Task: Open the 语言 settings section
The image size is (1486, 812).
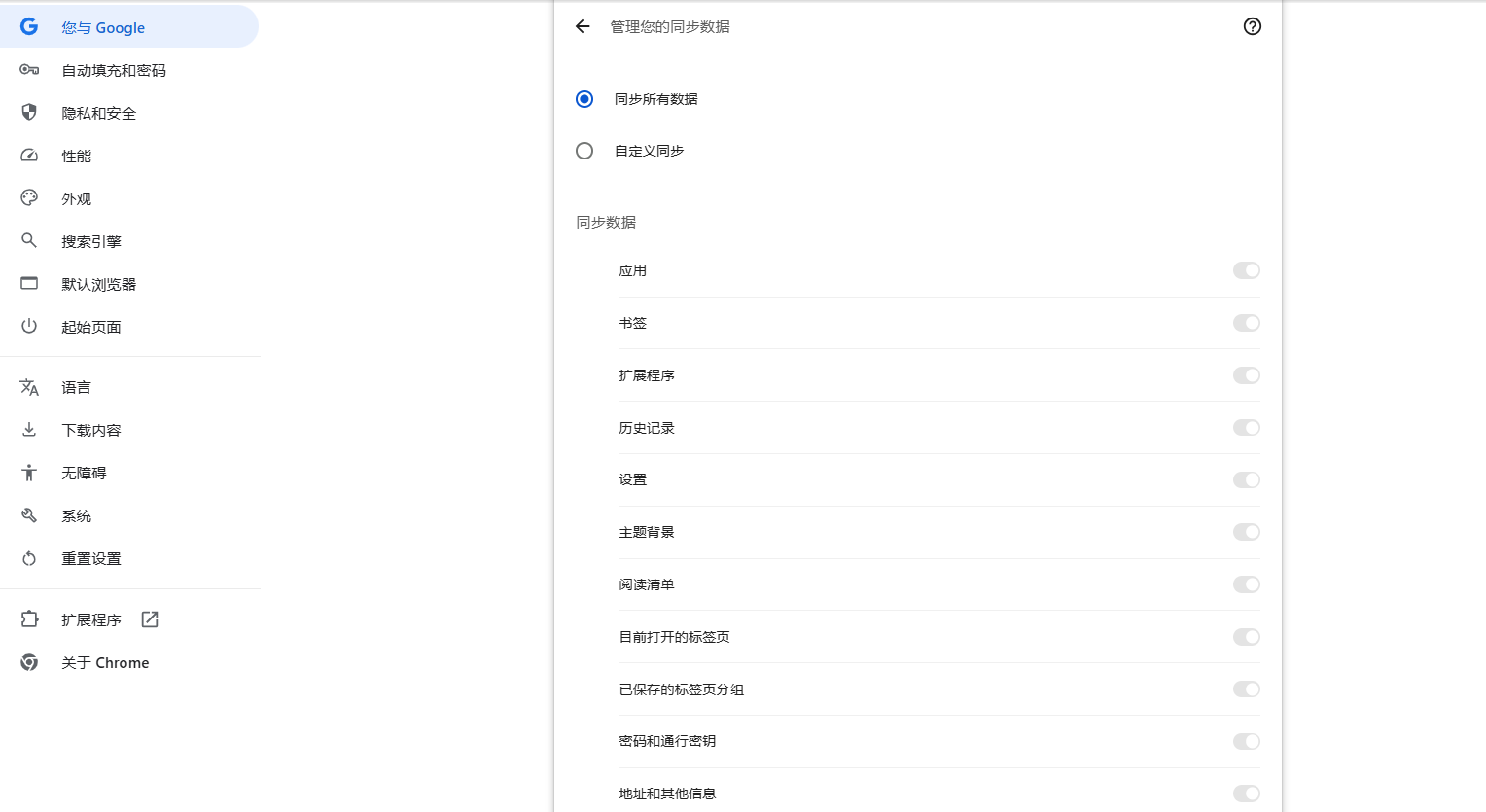Action: coord(129,387)
